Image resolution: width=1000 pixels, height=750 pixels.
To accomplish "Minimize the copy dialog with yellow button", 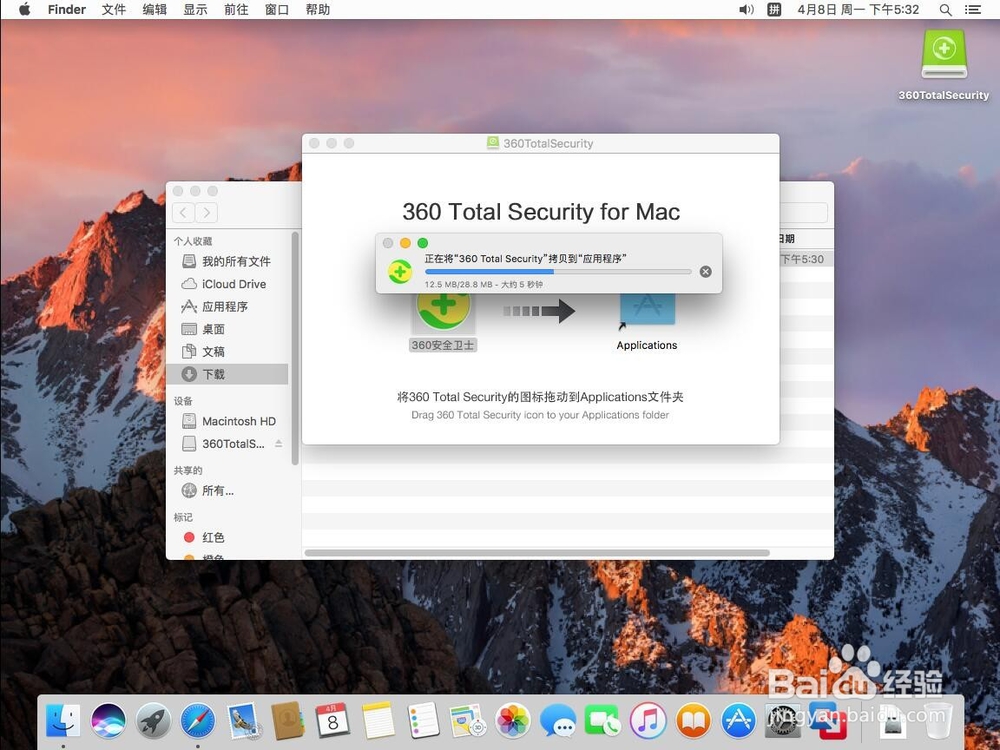I will (x=405, y=243).
